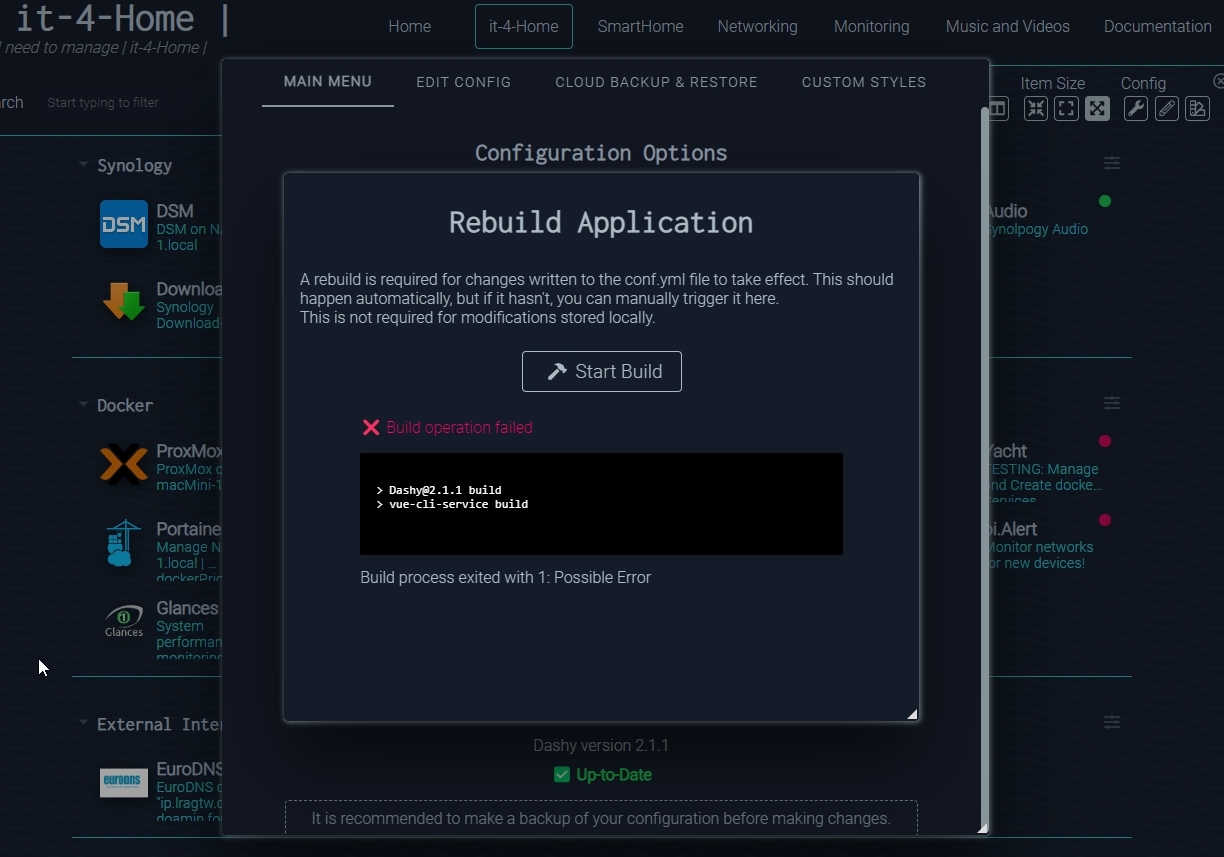Screen dimensions: 1224x857
Task: Open custom styles with the palette icon
Action: [x=1197, y=108]
